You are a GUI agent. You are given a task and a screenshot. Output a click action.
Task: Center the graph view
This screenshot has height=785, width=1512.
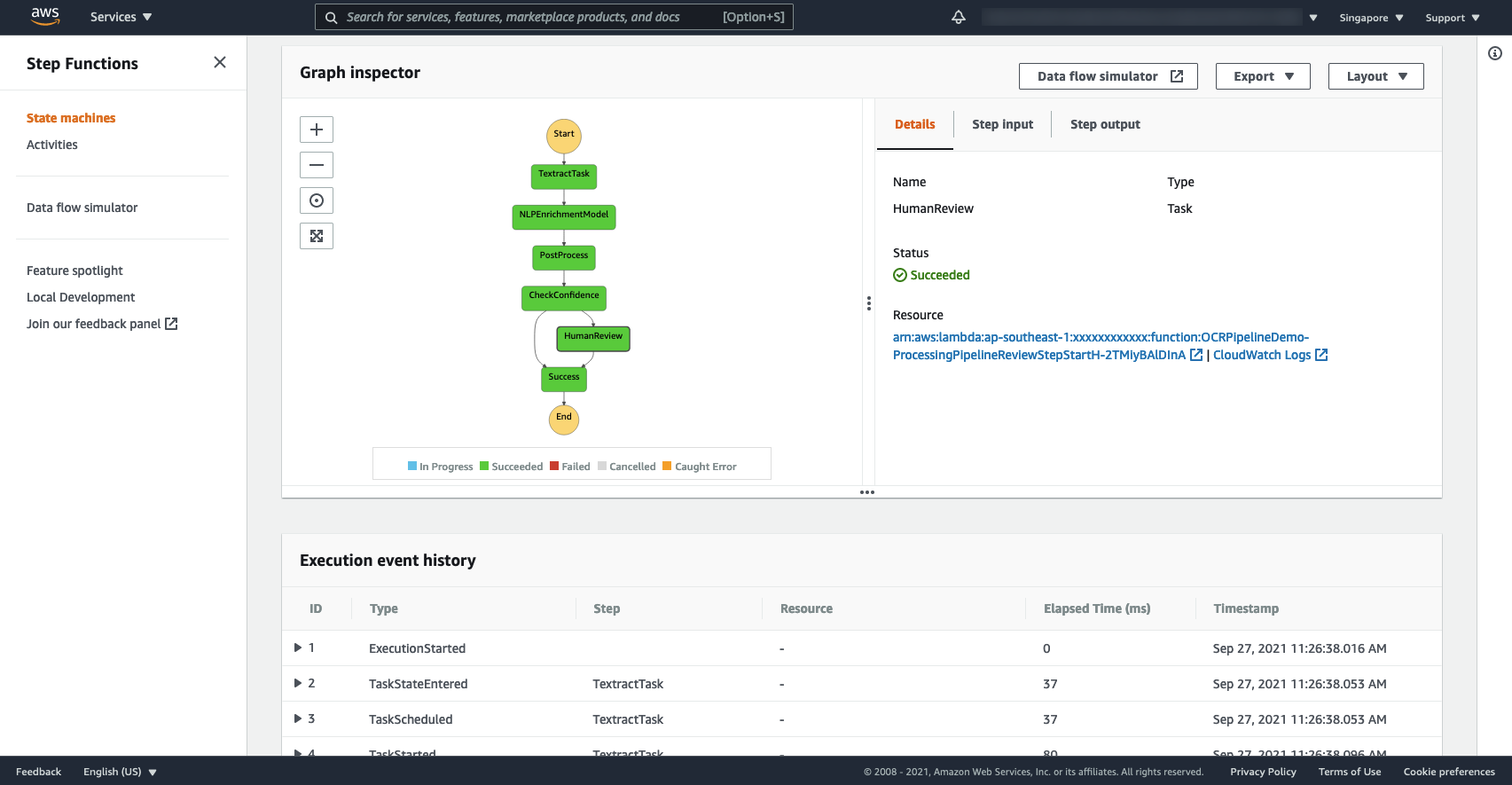coord(317,200)
